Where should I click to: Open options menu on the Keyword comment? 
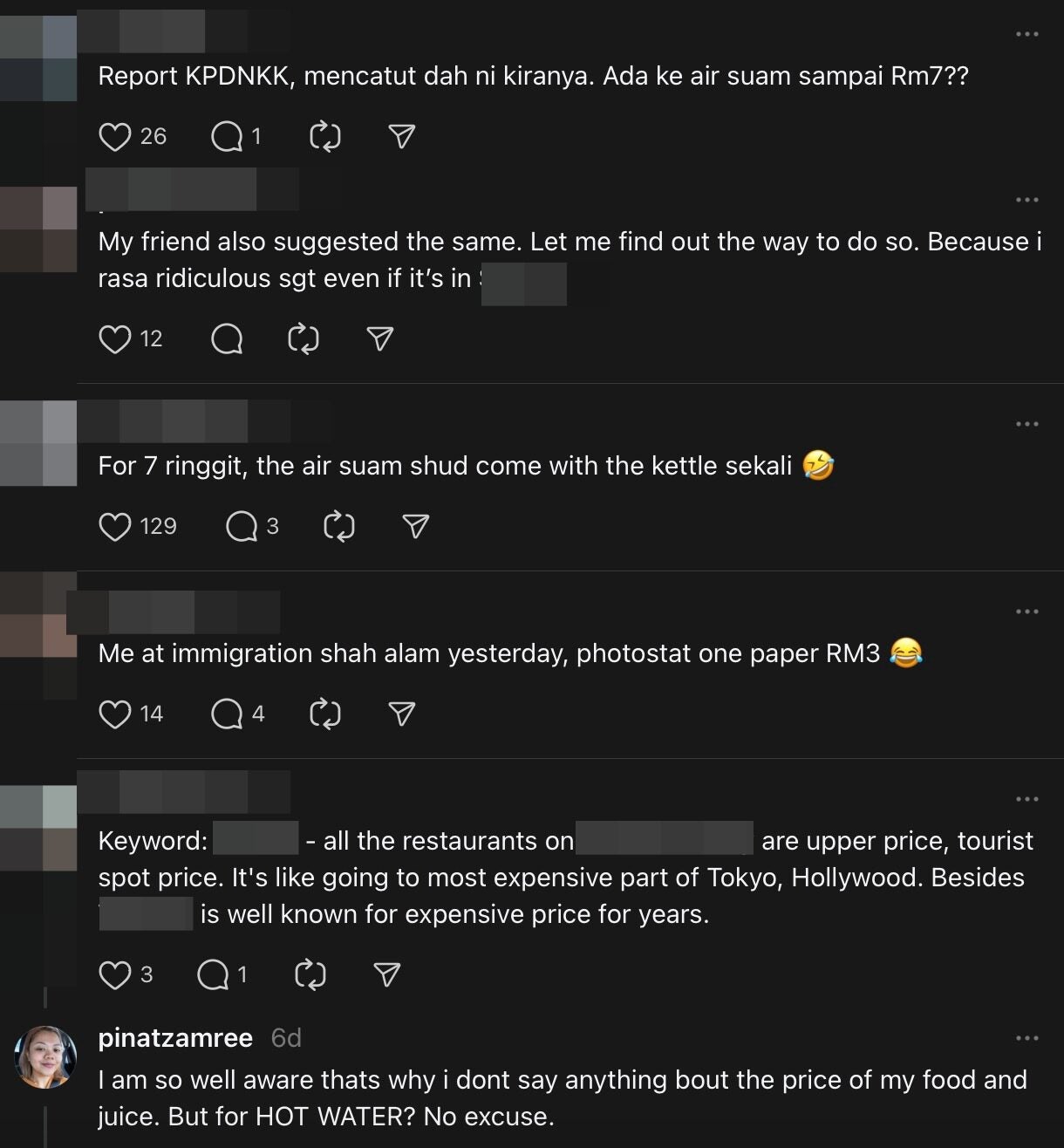coord(1027,797)
